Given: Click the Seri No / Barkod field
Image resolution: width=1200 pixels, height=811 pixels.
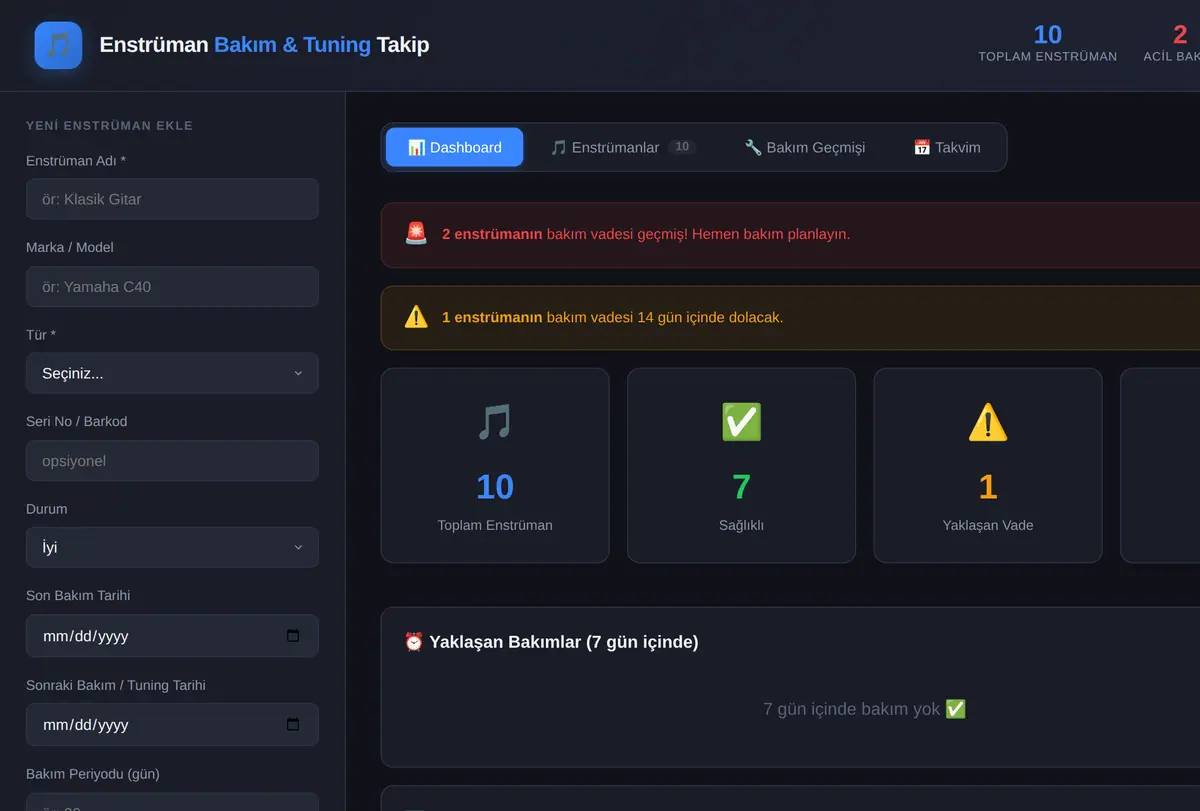Looking at the screenshot, I should [172, 461].
